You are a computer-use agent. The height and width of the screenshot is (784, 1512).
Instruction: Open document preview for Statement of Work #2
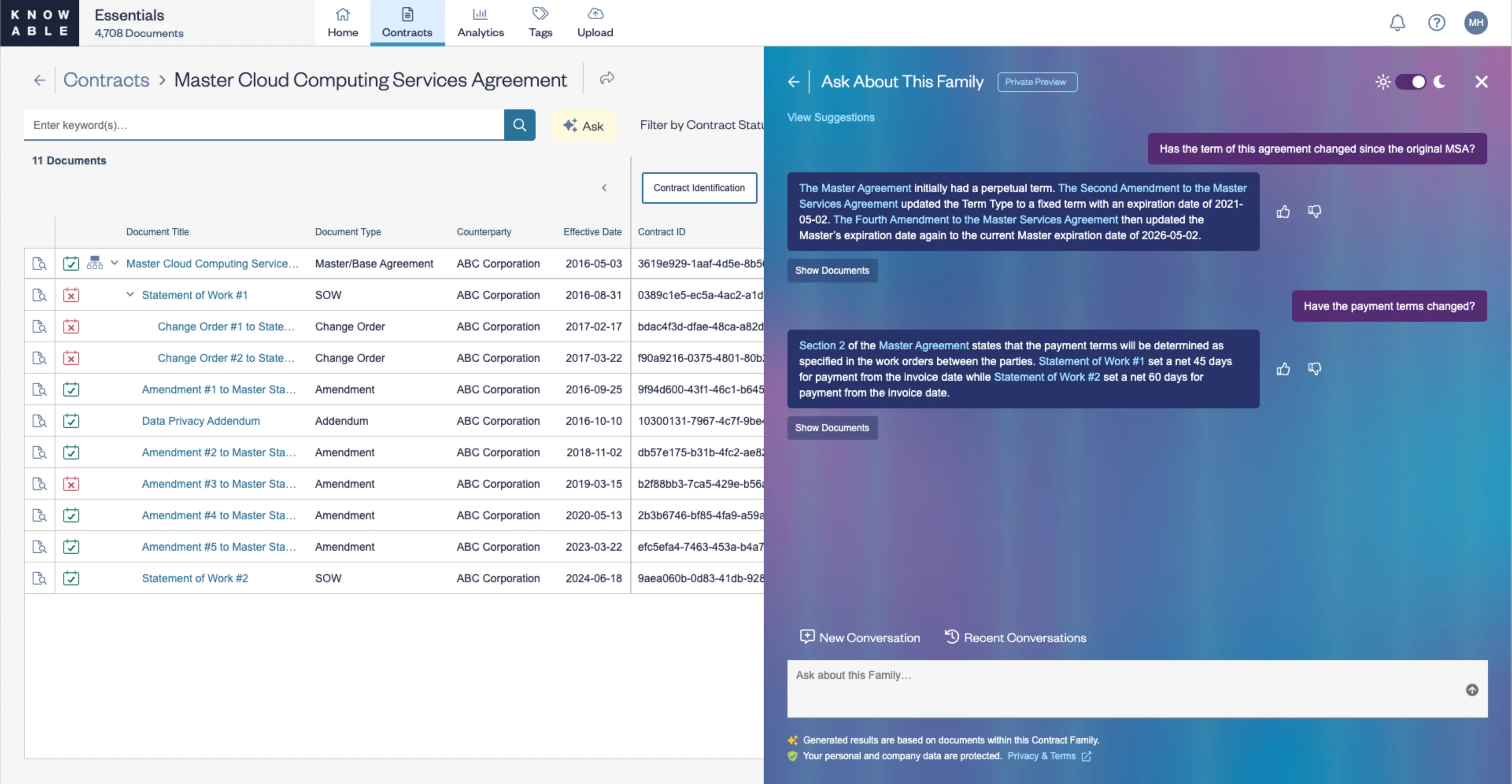pos(39,578)
